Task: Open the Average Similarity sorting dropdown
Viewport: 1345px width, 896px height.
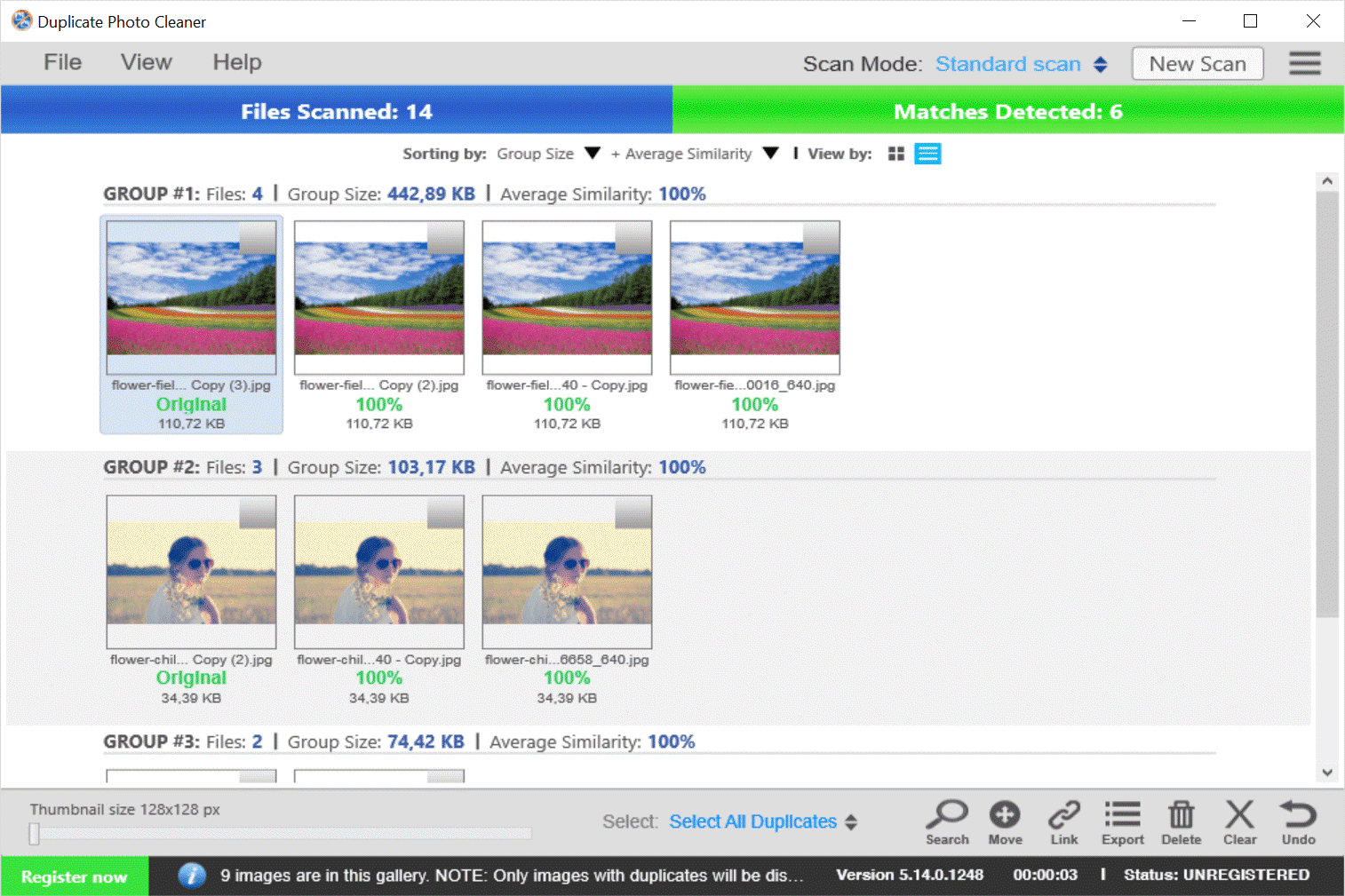Action: [x=770, y=153]
